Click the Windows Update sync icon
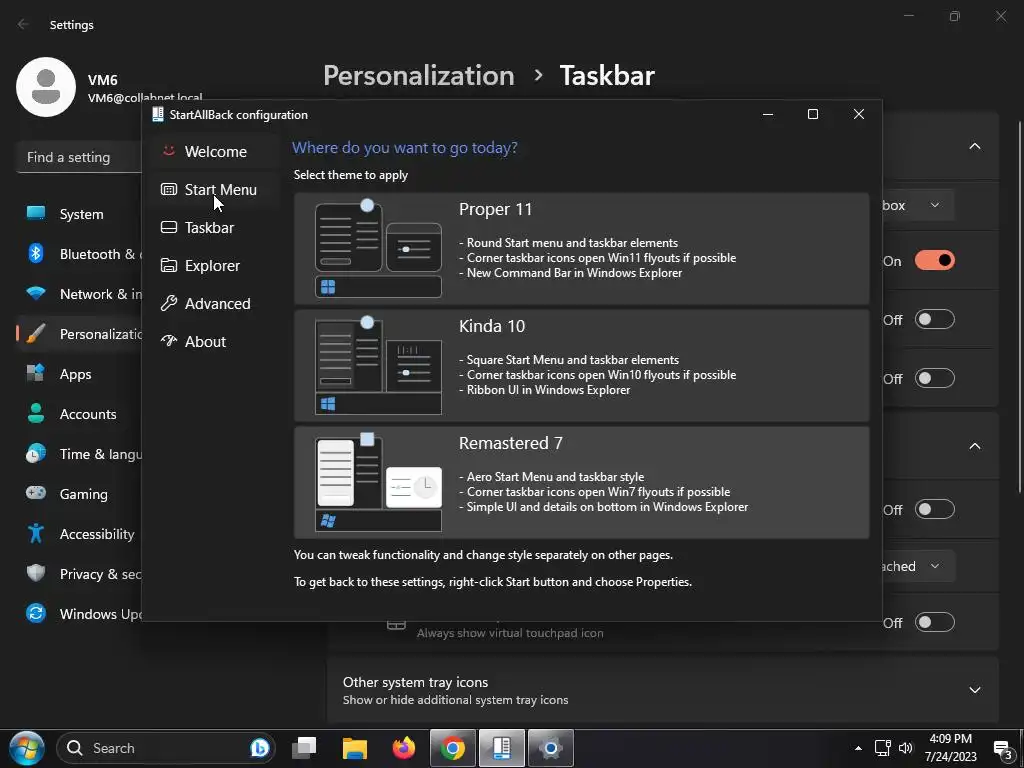 (x=36, y=613)
